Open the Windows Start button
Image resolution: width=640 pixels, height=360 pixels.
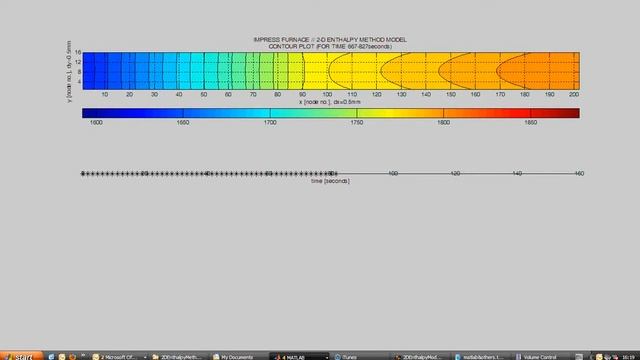(x=21, y=356)
